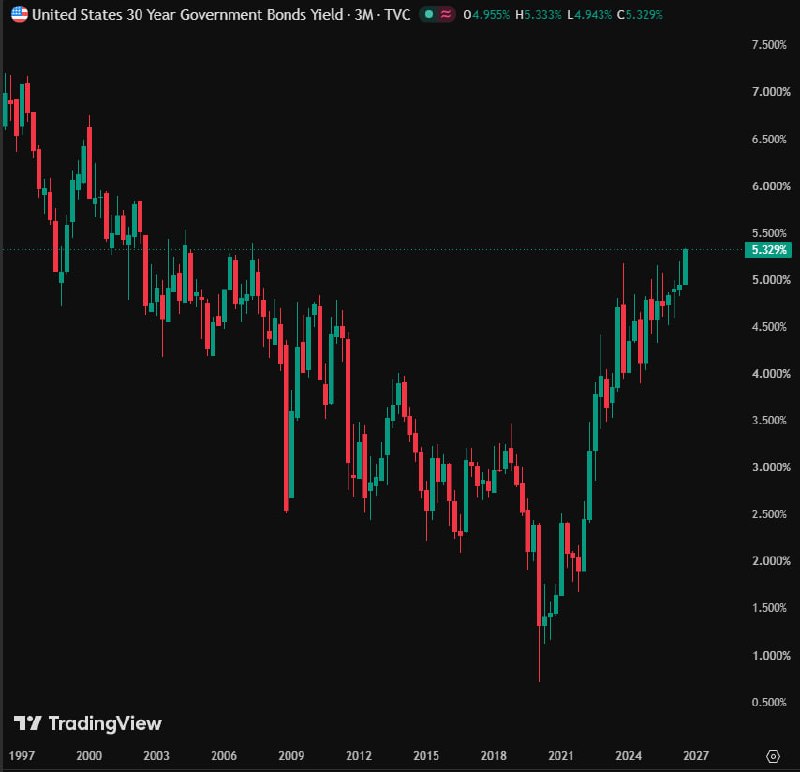Viewport: 800px width, 772px height.
Task: Click the 2.500% price axis label
Action: pos(769,514)
